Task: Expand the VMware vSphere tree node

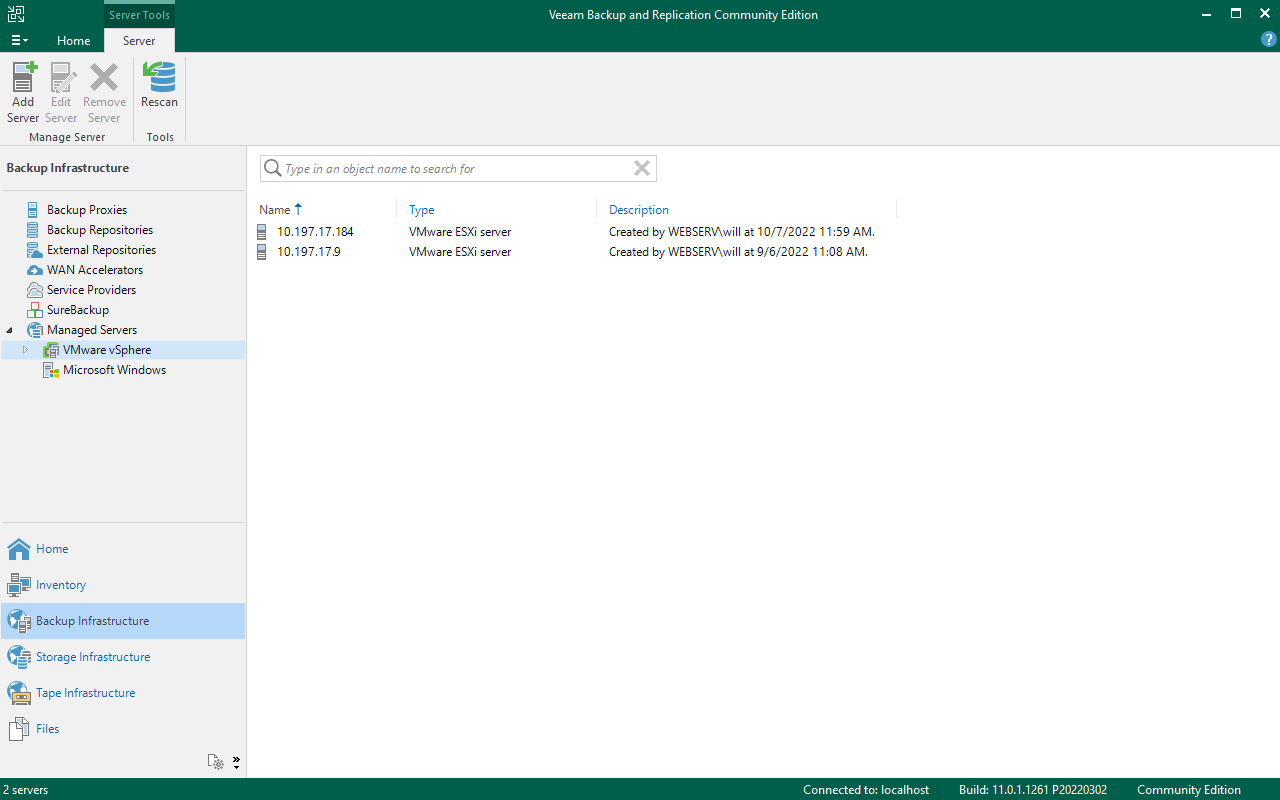Action: point(26,350)
